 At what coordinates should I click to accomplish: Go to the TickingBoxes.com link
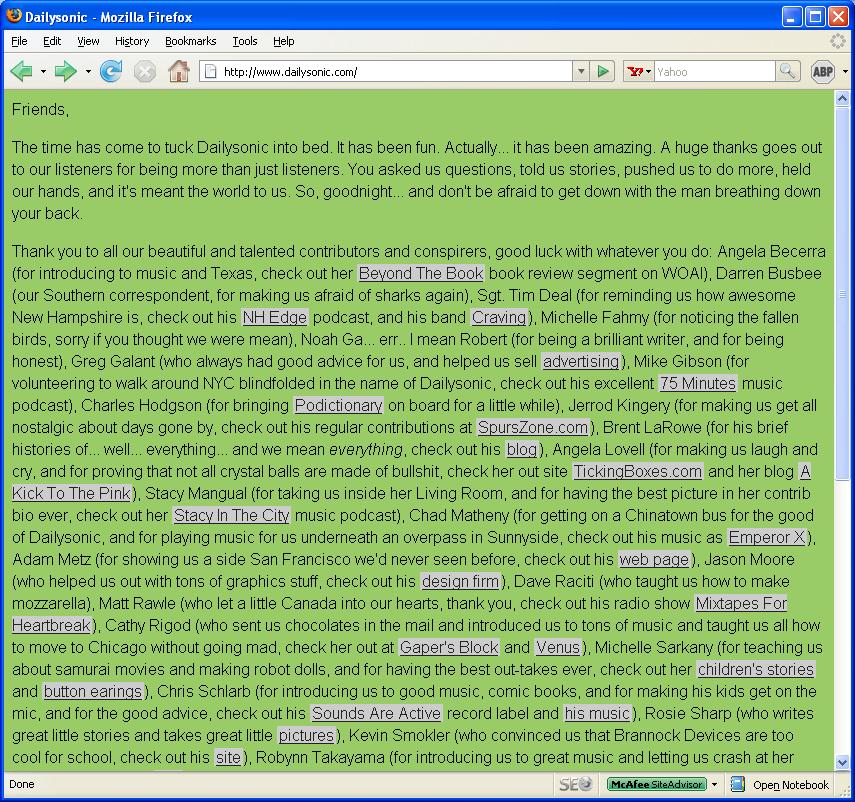(638, 471)
